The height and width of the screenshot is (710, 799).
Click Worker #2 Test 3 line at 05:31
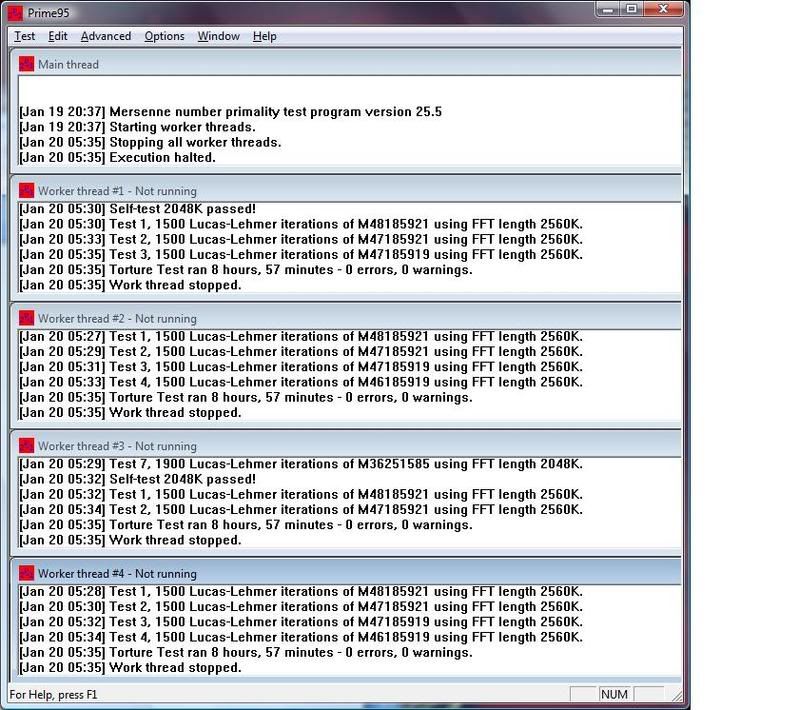(301, 367)
